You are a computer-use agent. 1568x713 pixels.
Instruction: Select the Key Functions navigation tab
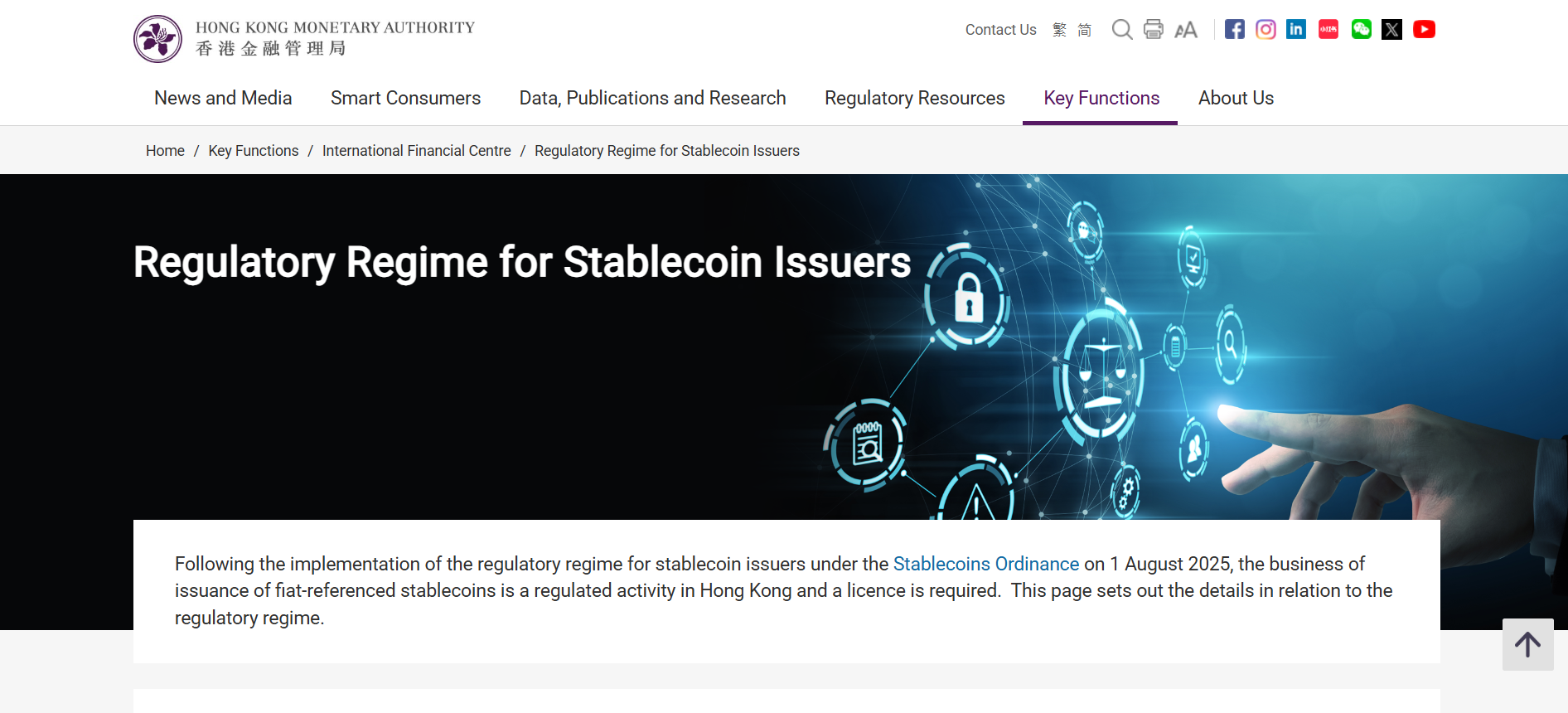click(1101, 98)
